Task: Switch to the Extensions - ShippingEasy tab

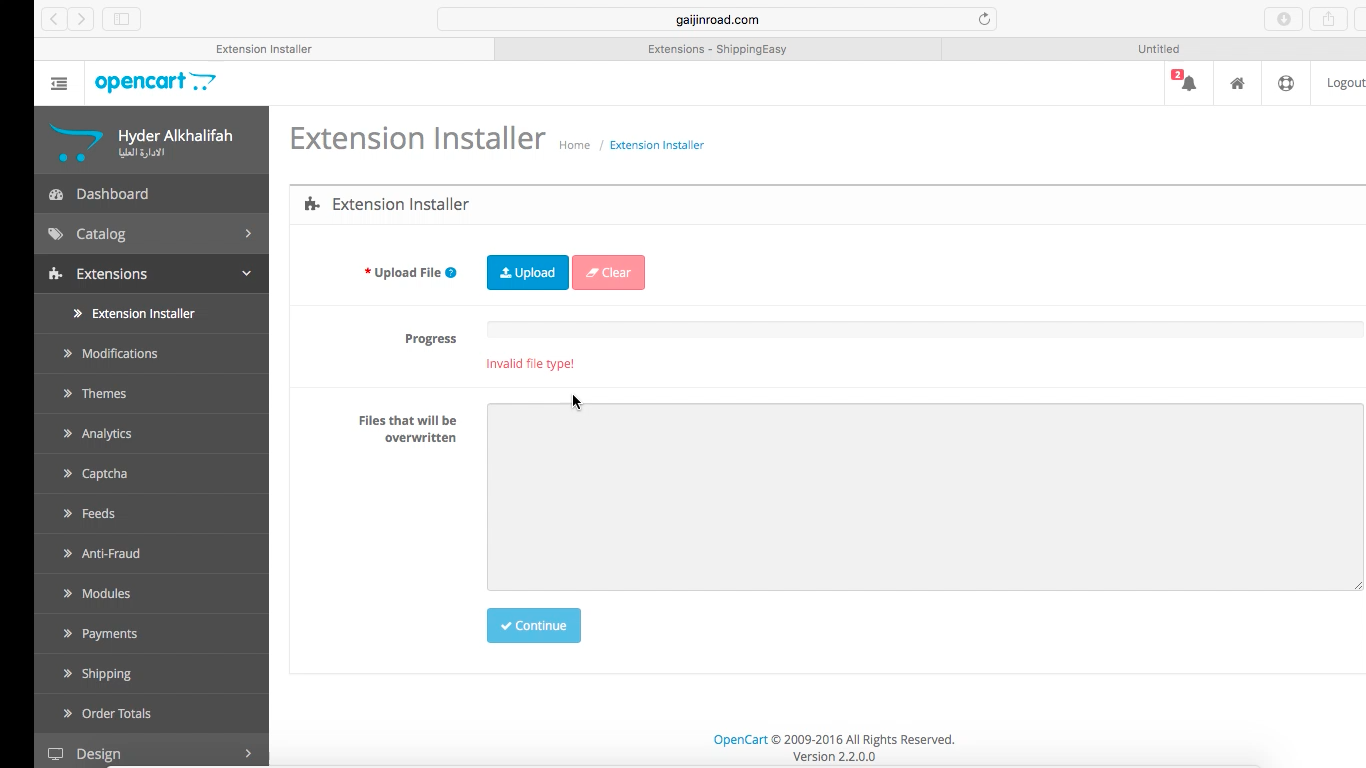Action: point(717,49)
